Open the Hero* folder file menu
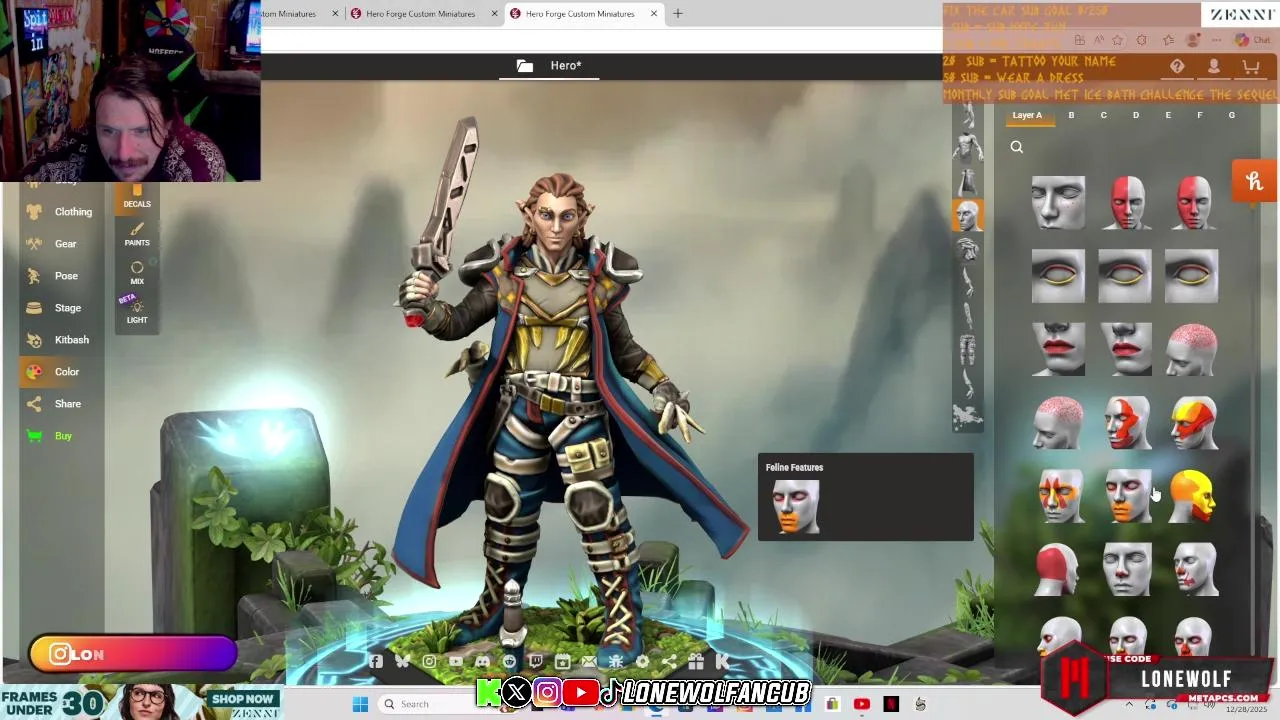This screenshot has width=1280, height=720. point(549,66)
